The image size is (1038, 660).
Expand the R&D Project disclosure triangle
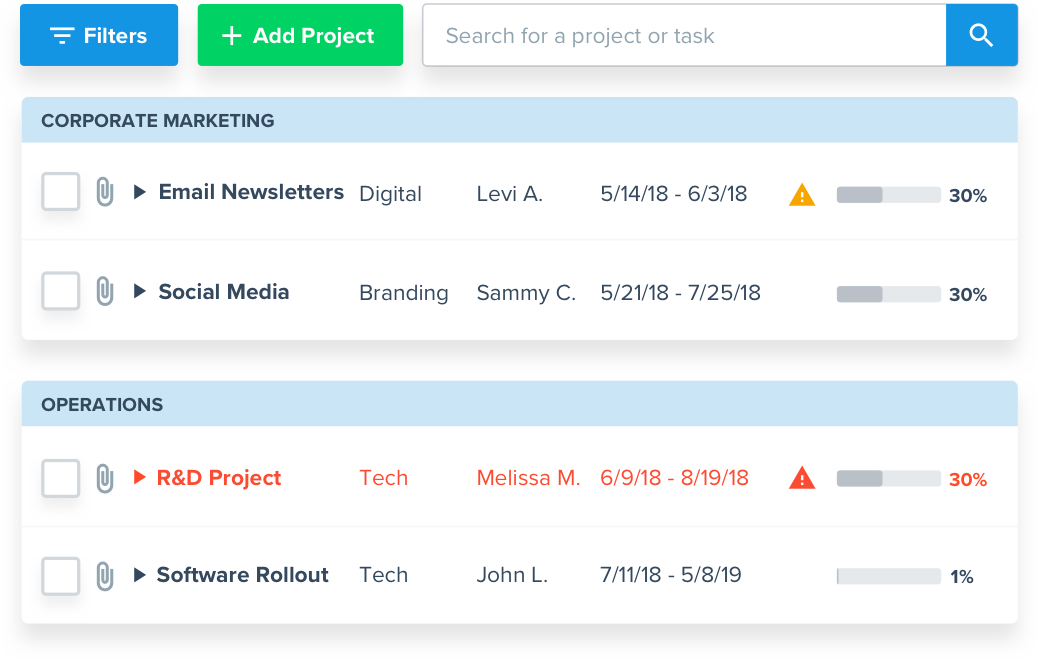coord(139,477)
